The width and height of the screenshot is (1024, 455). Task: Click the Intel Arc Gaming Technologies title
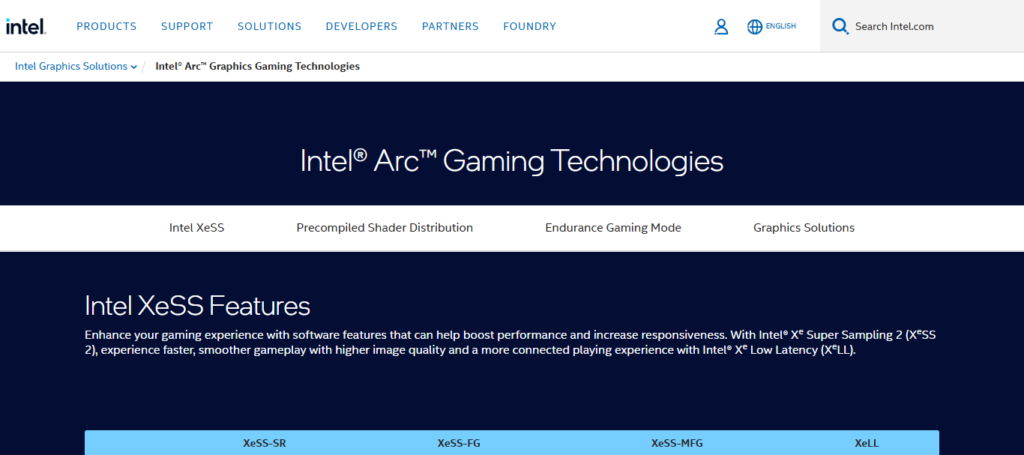point(512,161)
